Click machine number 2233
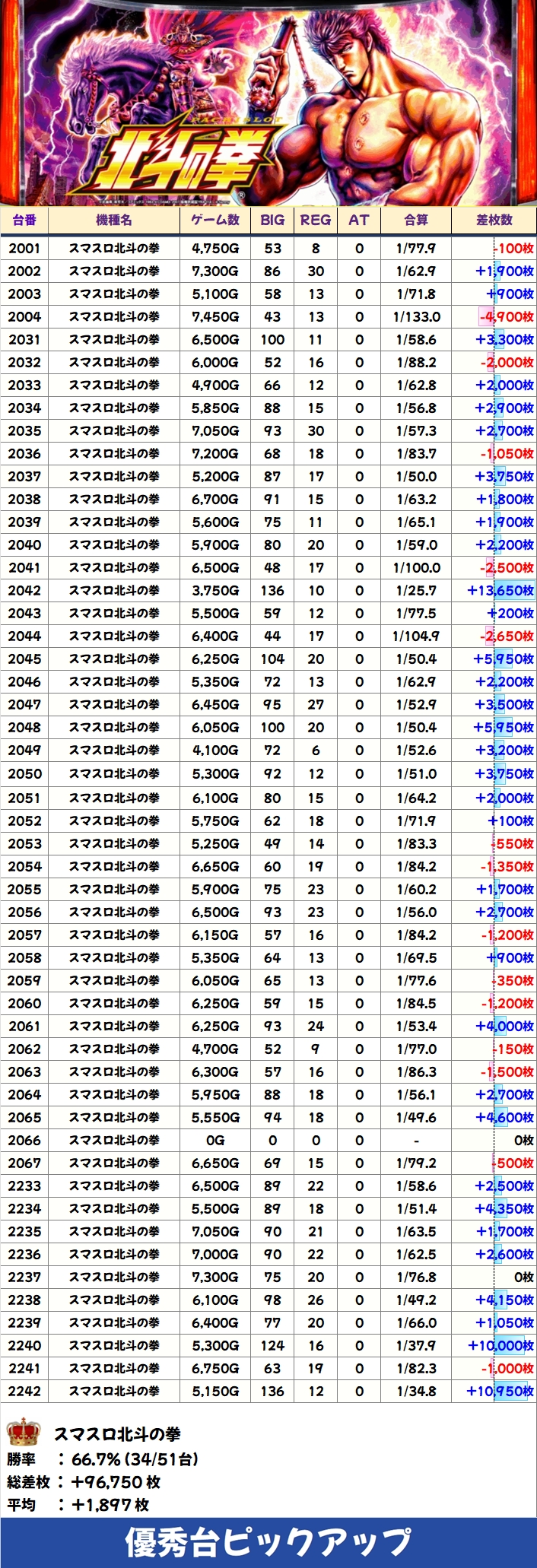Image resolution: width=537 pixels, height=1568 pixels. 24,1186
